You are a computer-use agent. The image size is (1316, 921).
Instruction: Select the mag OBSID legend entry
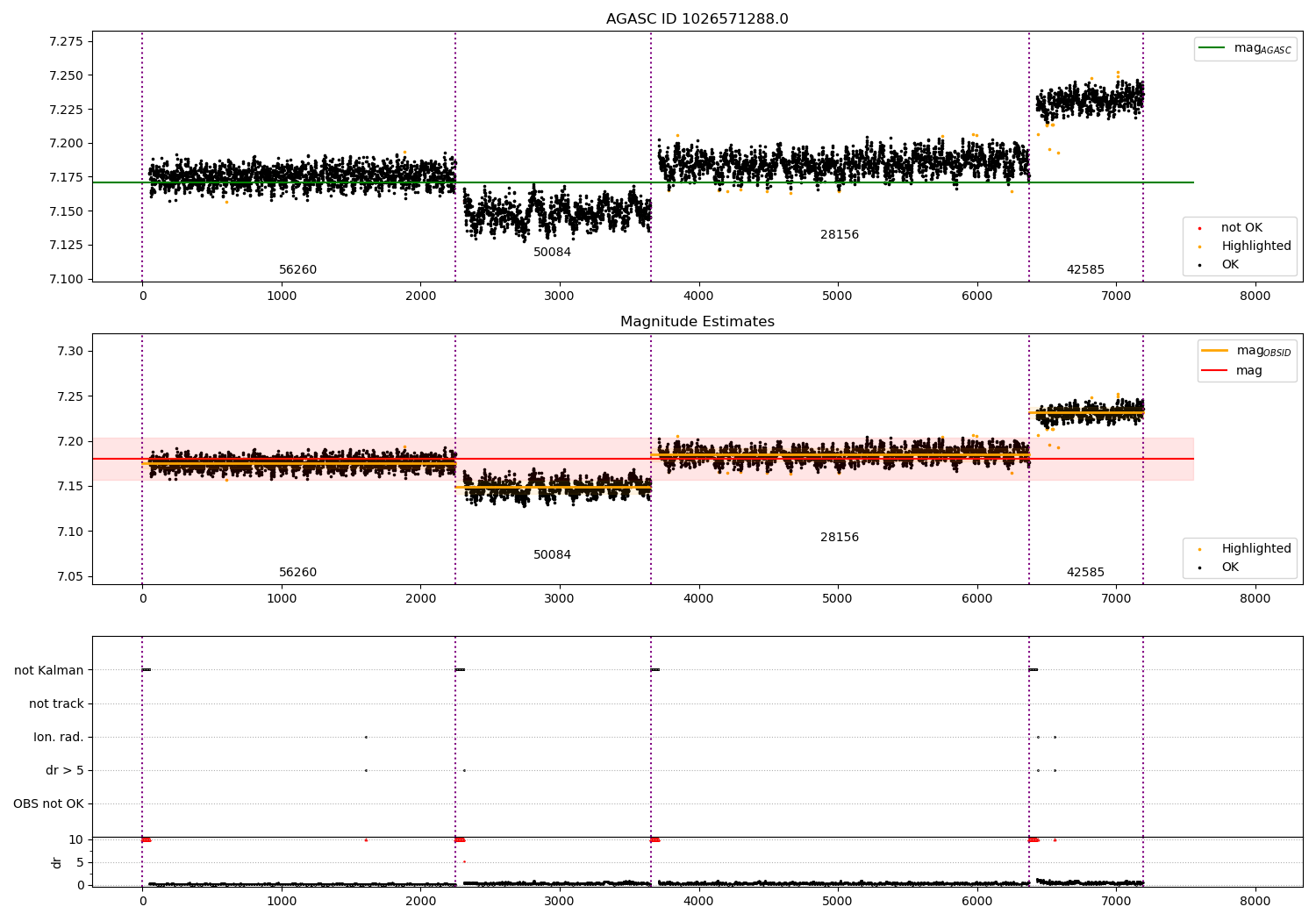1246,351
